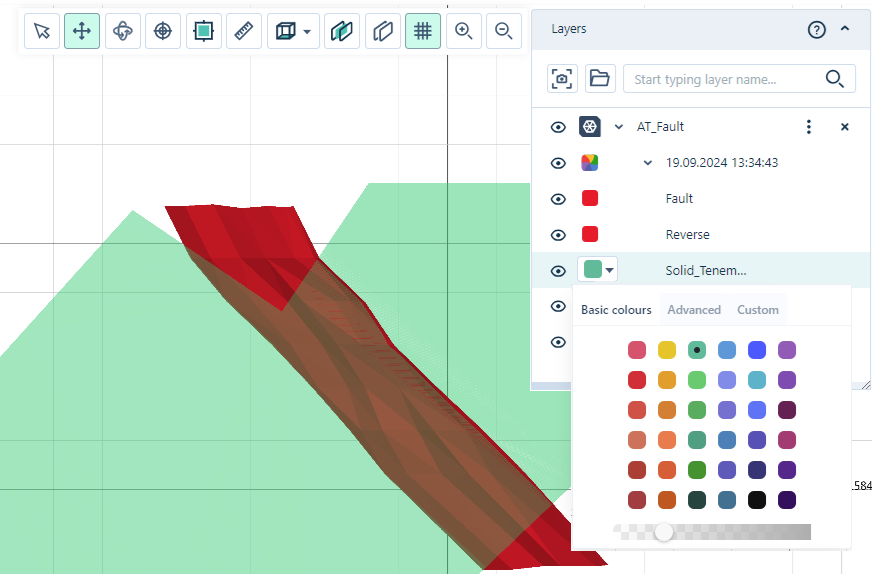Click the panel resize grip corner
This screenshot has height=574, width=872.
[865, 385]
